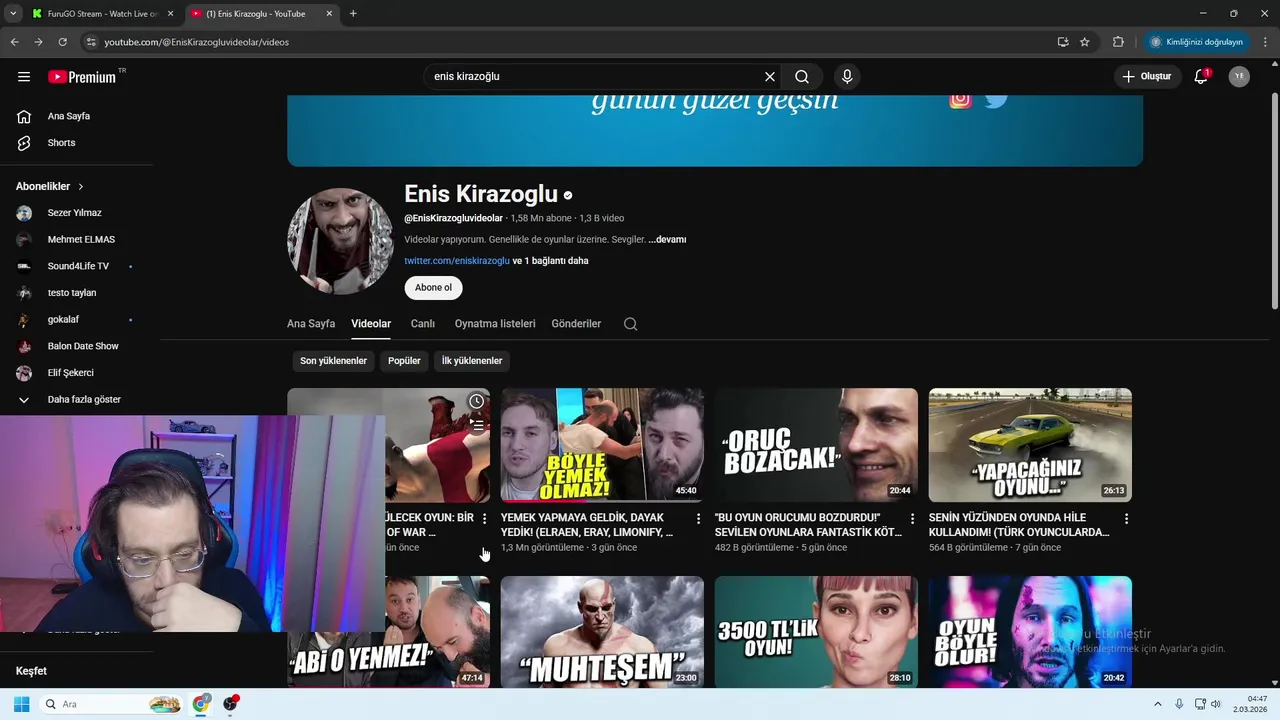This screenshot has width=1280, height=720.
Task: Click the page vertical scrollbar
Action: (1274, 200)
